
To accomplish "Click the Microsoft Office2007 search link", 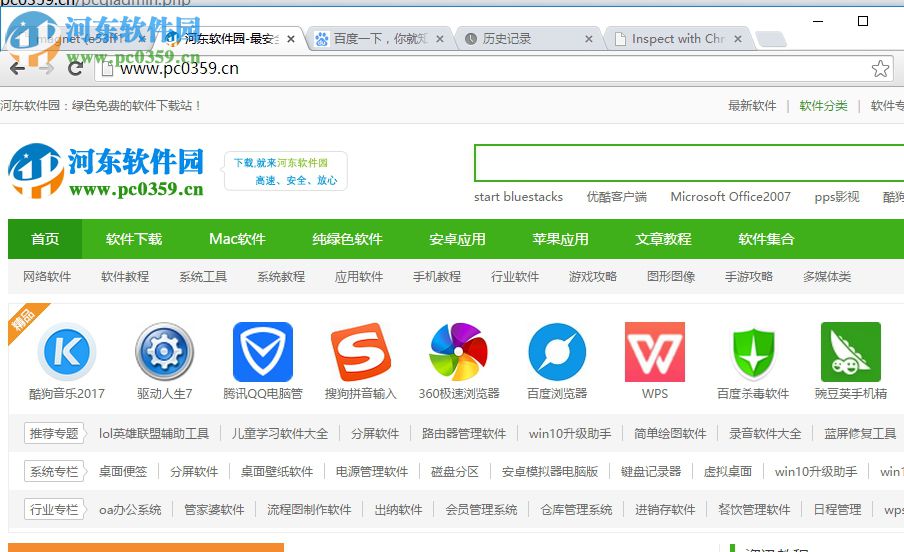I will [730, 197].
